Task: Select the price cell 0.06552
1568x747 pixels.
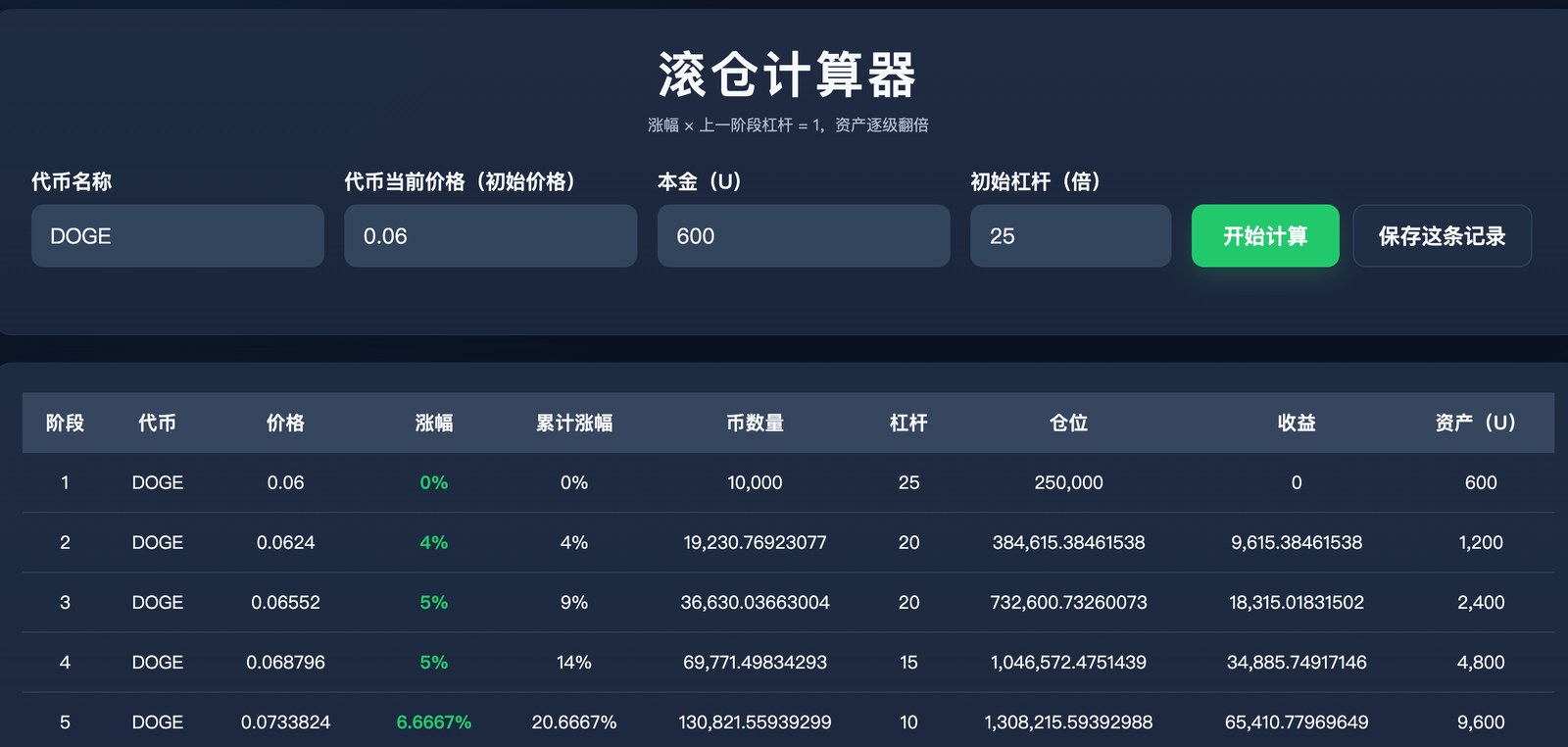Action: click(285, 602)
